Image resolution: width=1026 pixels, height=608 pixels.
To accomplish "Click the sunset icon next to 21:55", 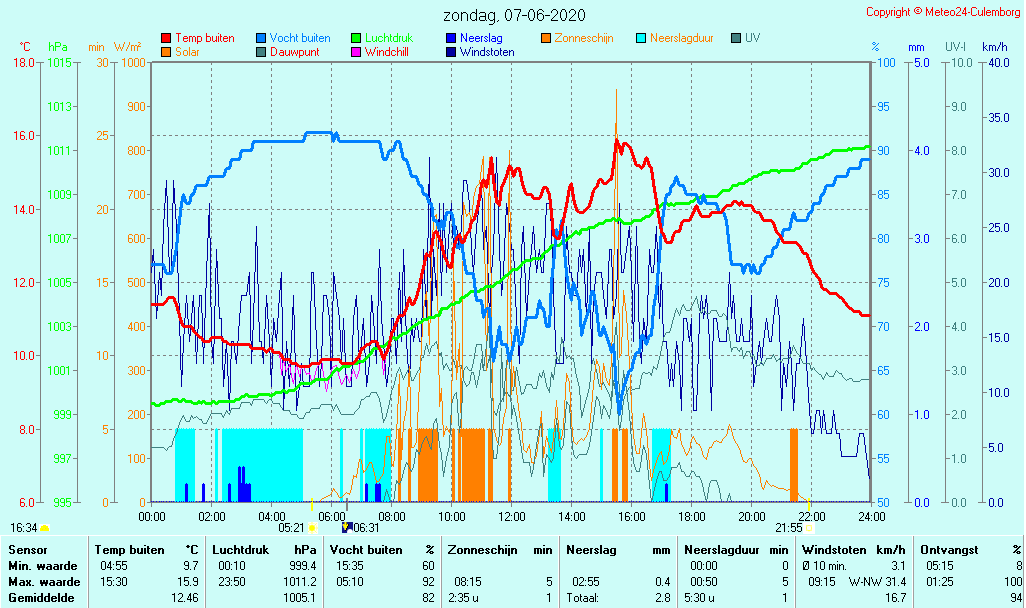I will coord(809,527).
